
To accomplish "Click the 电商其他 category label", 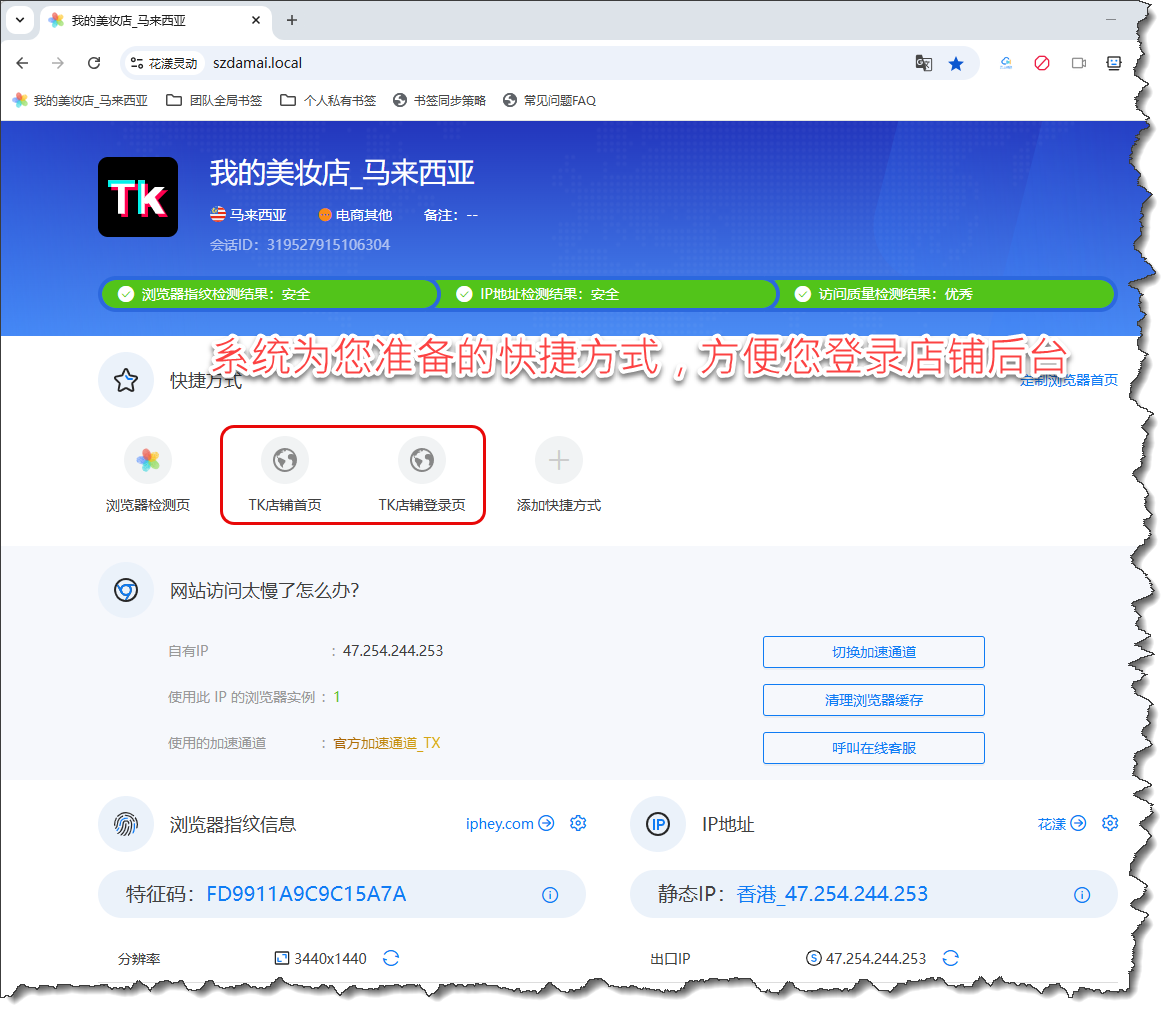I will (x=356, y=215).
